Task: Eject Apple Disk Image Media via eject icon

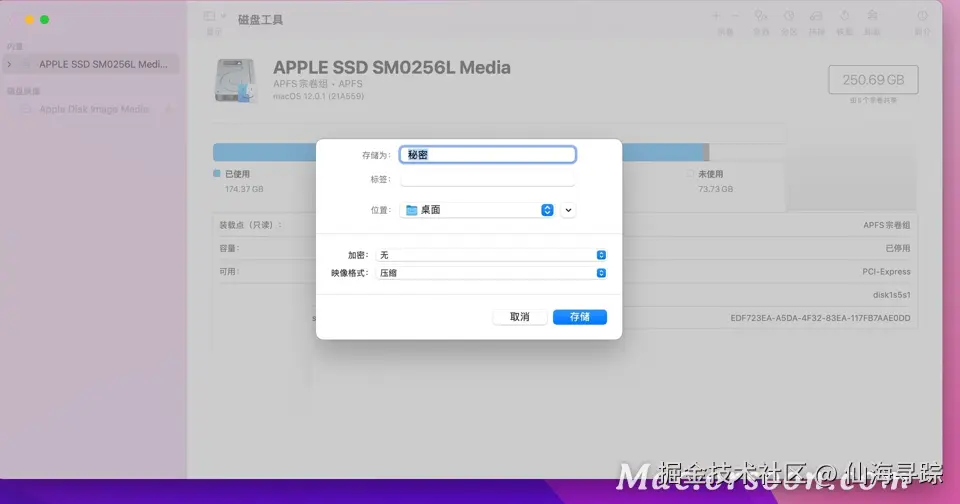Action: [169, 109]
